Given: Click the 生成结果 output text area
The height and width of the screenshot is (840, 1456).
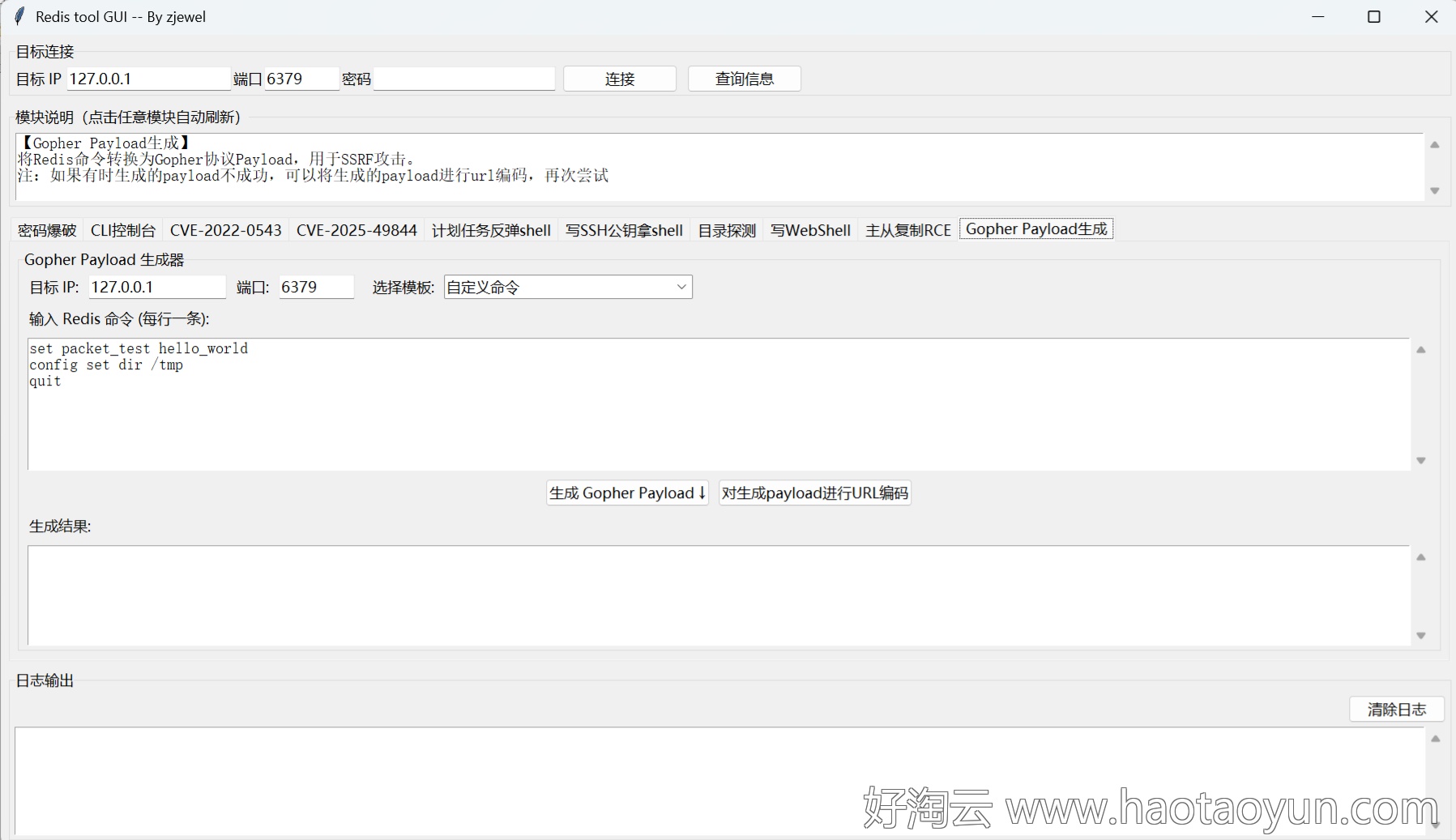Looking at the screenshot, I should point(719,595).
